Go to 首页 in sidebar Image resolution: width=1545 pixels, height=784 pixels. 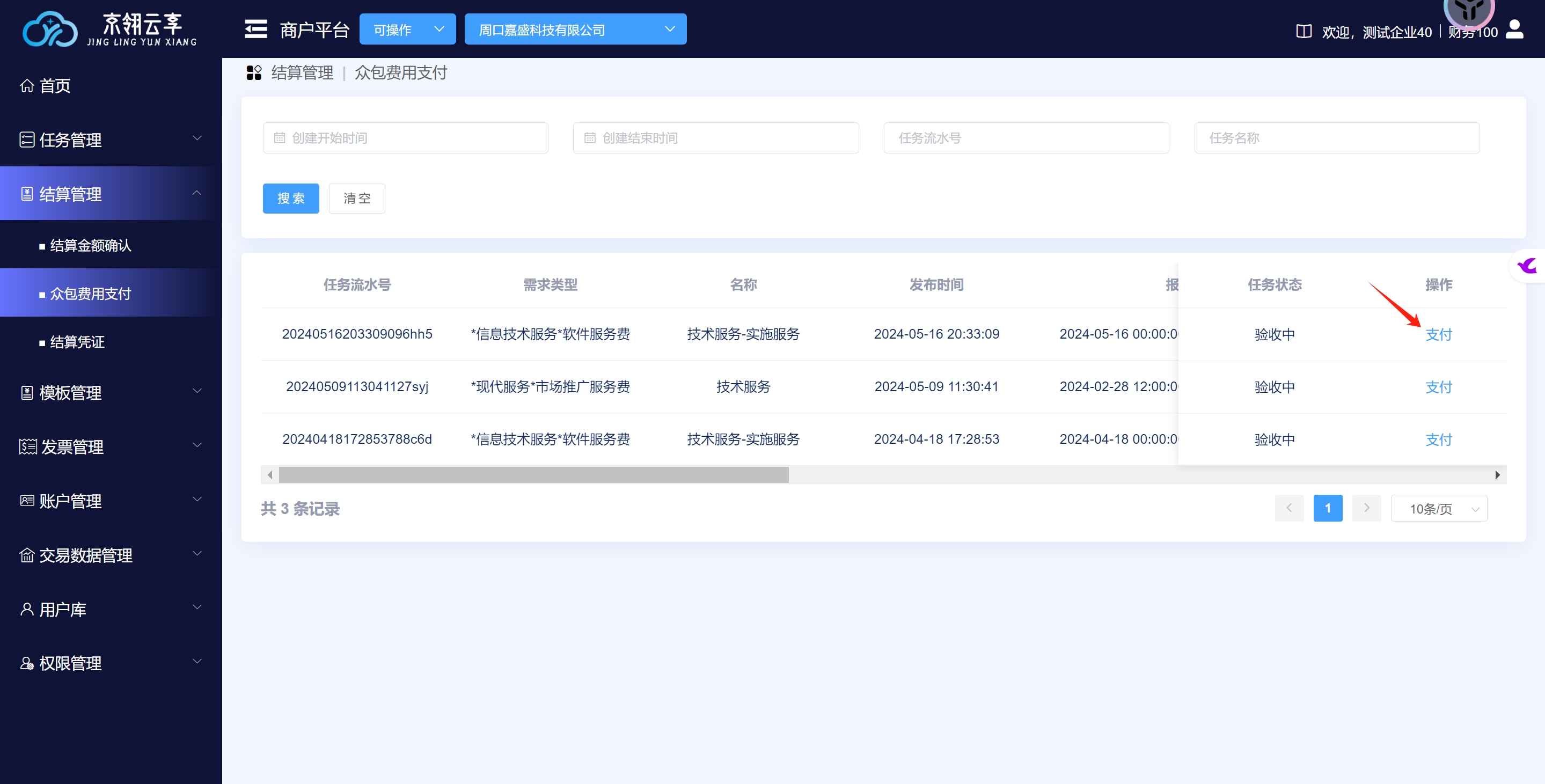111,86
